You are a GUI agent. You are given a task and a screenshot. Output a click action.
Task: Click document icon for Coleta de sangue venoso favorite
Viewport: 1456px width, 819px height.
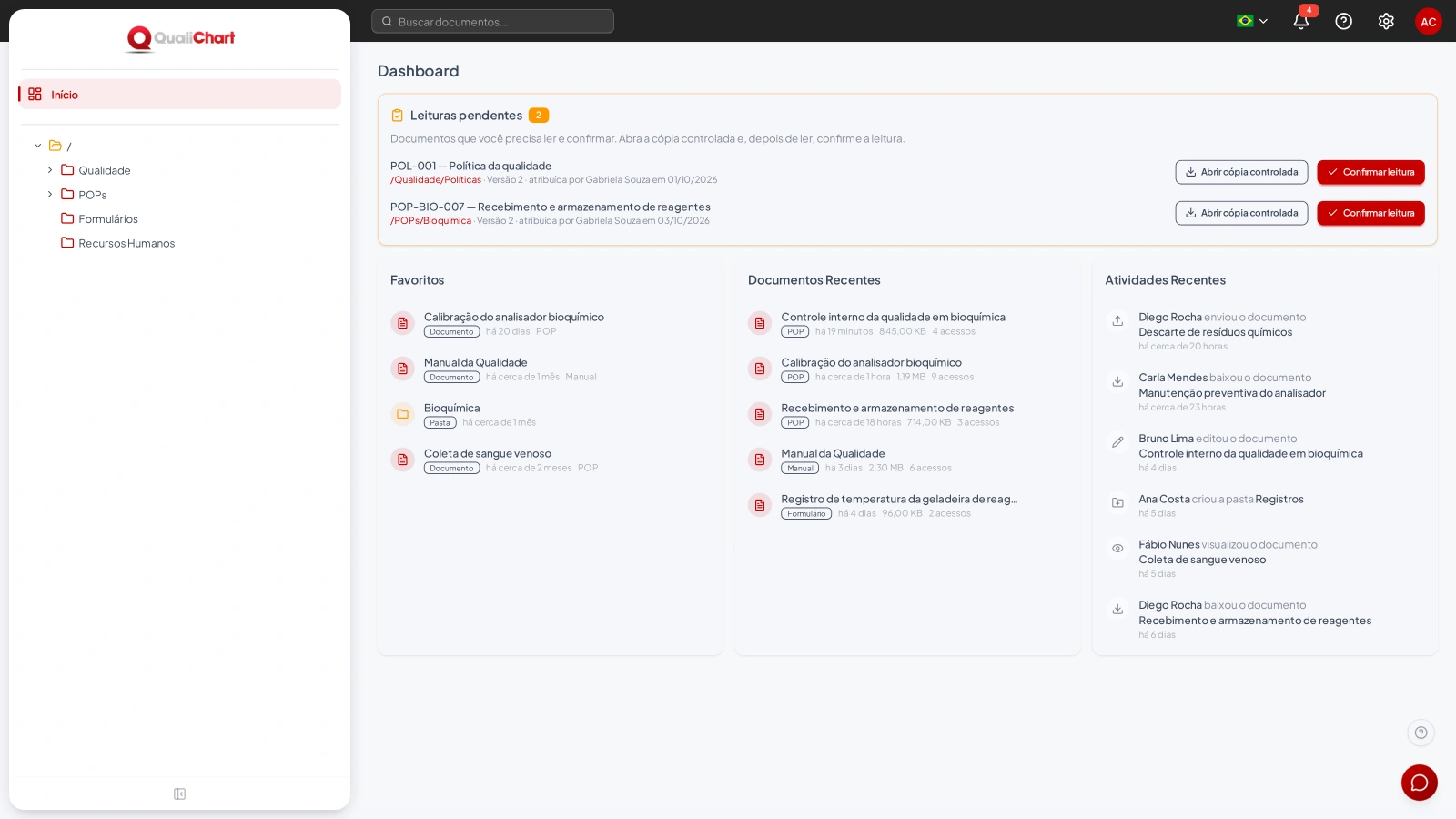[x=402, y=460]
